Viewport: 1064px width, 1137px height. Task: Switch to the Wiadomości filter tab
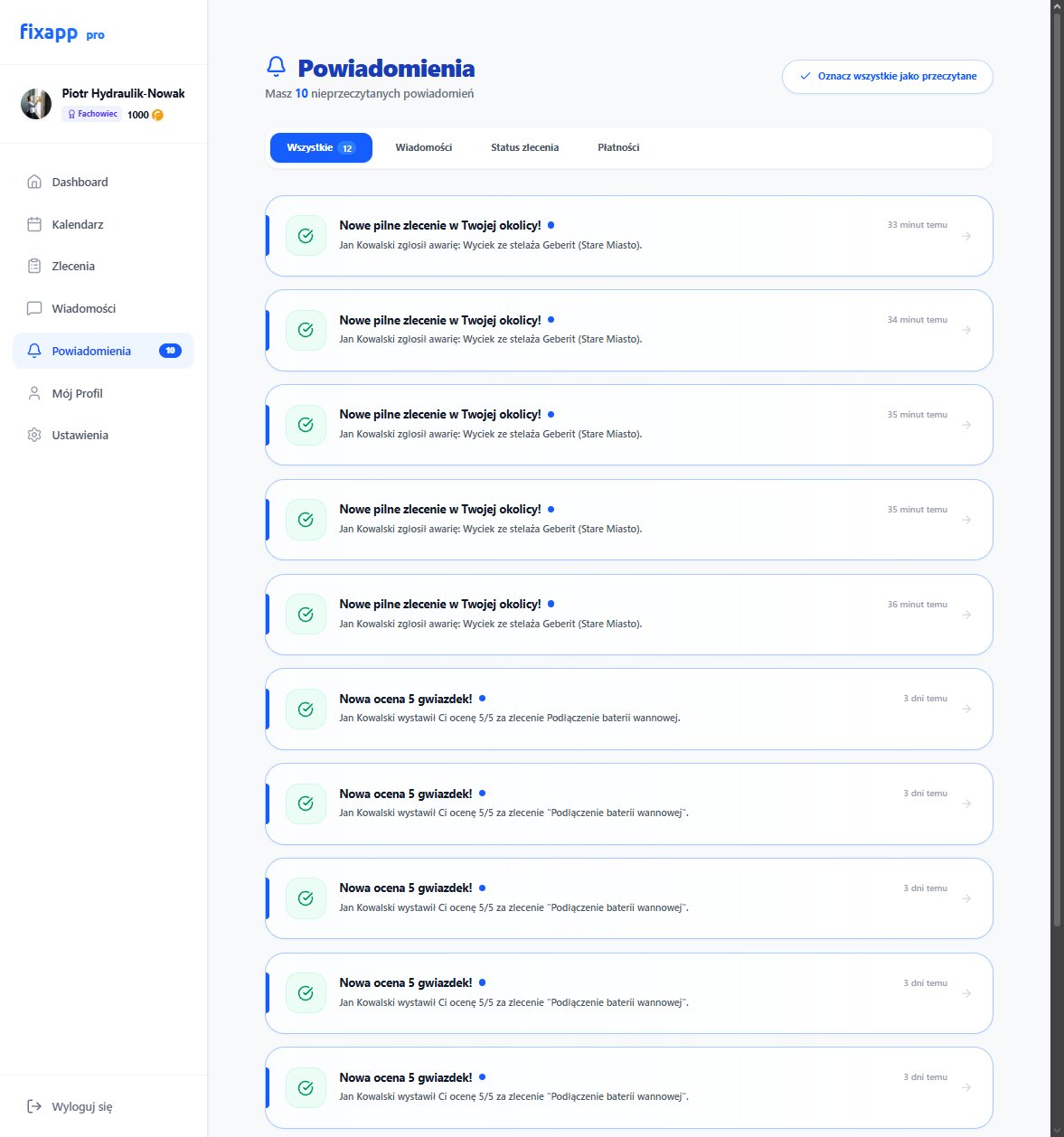pos(423,147)
